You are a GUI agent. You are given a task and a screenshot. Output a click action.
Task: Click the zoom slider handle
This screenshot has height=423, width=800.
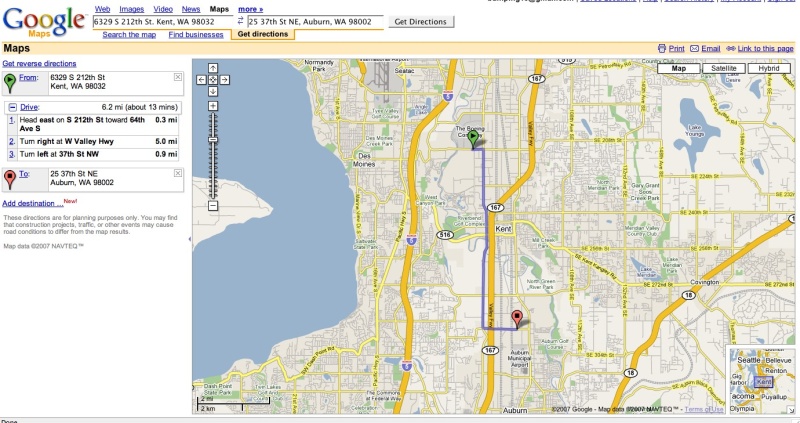(x=213, y=140)
